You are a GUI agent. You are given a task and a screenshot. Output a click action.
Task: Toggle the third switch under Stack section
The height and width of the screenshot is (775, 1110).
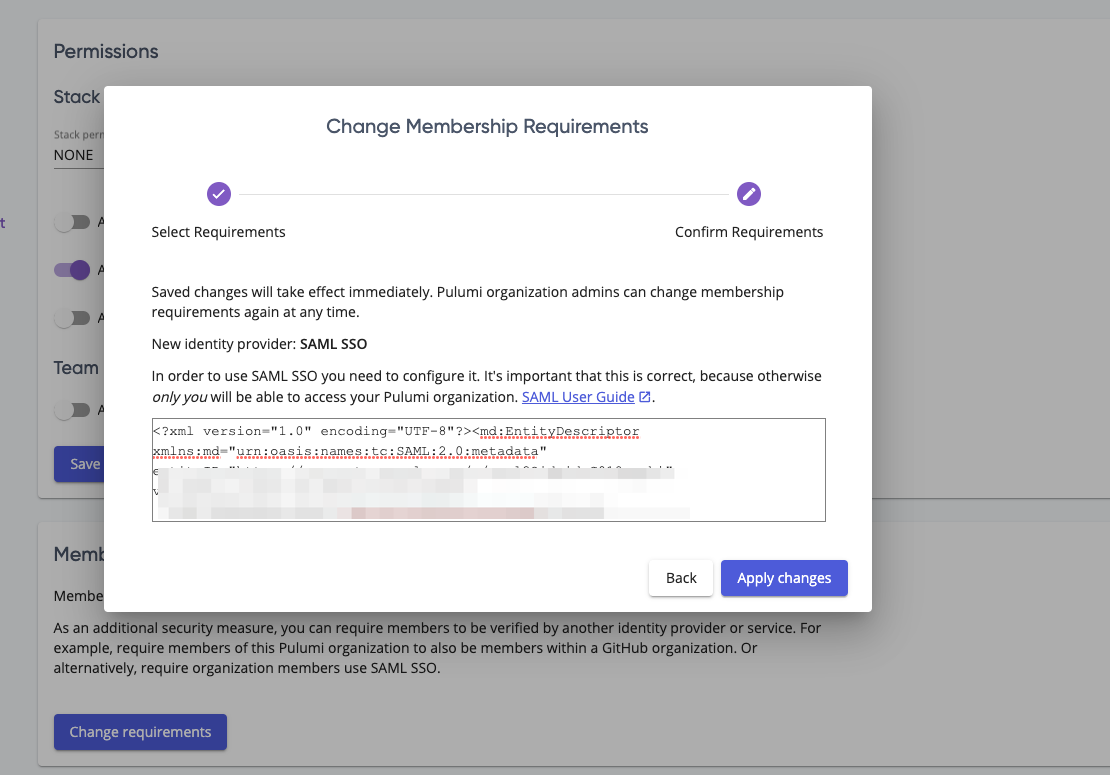point(72,318)
